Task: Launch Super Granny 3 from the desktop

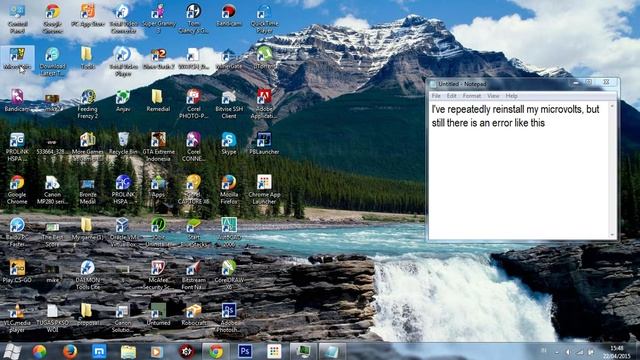Action: tap(158, 18)
